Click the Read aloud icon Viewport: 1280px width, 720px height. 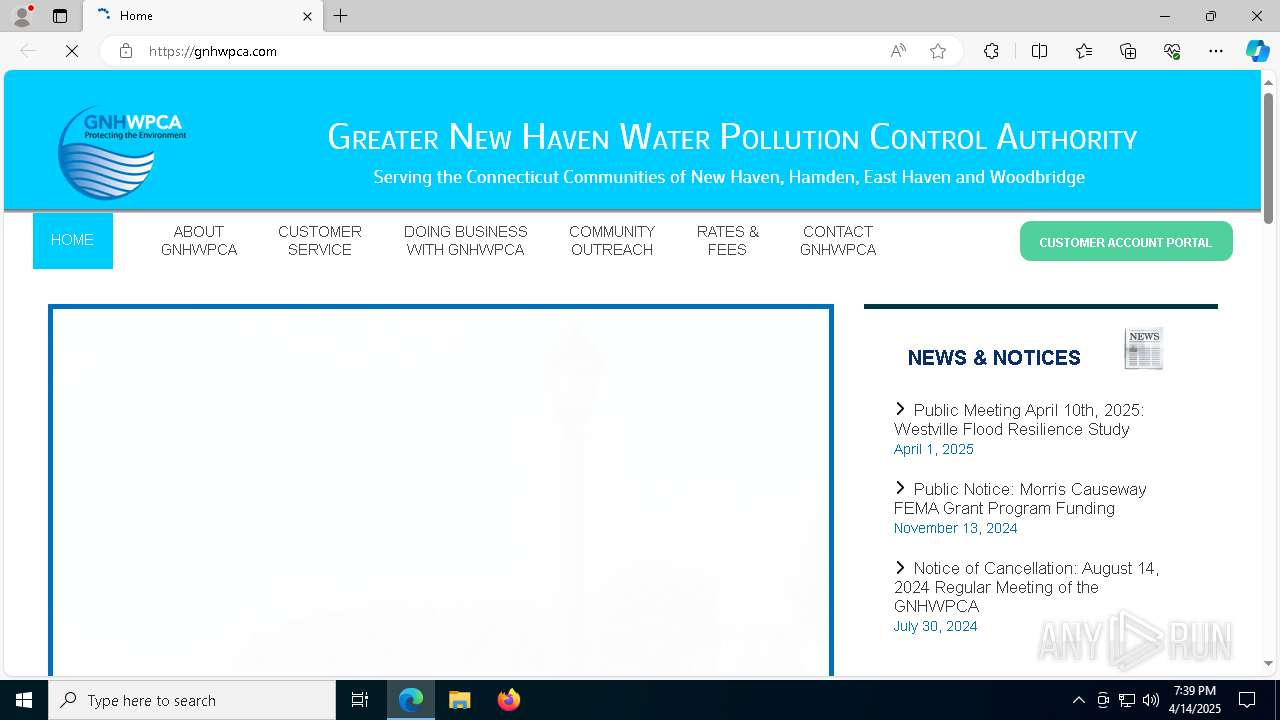click(x=898, y=51)
